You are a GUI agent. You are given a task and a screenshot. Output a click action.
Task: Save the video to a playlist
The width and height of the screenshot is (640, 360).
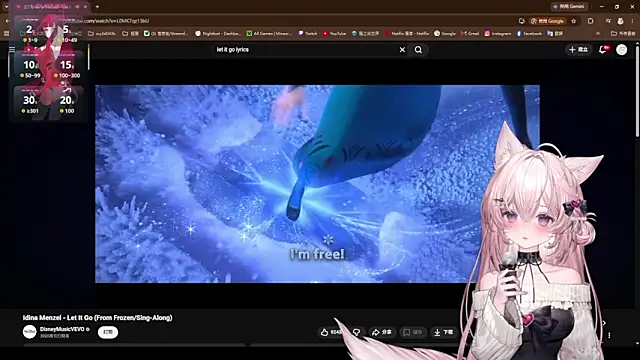tap(413, 332)
